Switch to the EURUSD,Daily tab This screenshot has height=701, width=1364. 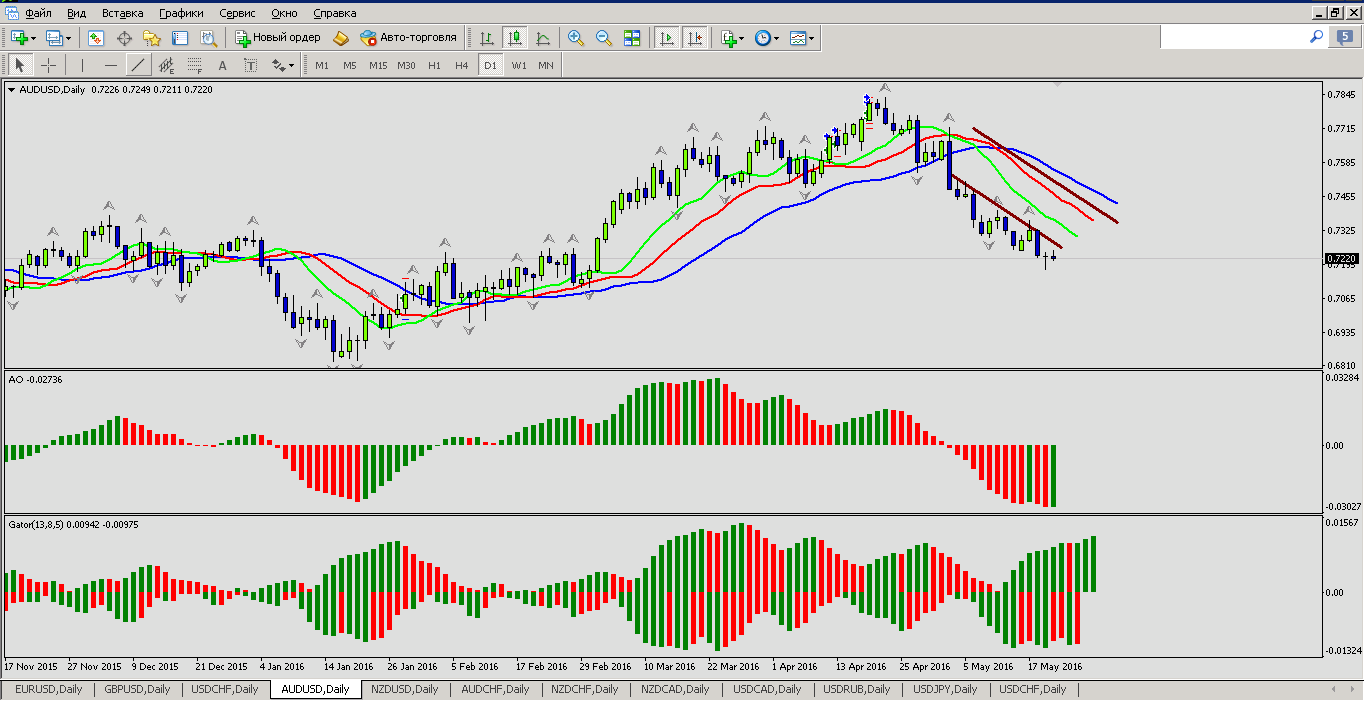coord(49,689)
